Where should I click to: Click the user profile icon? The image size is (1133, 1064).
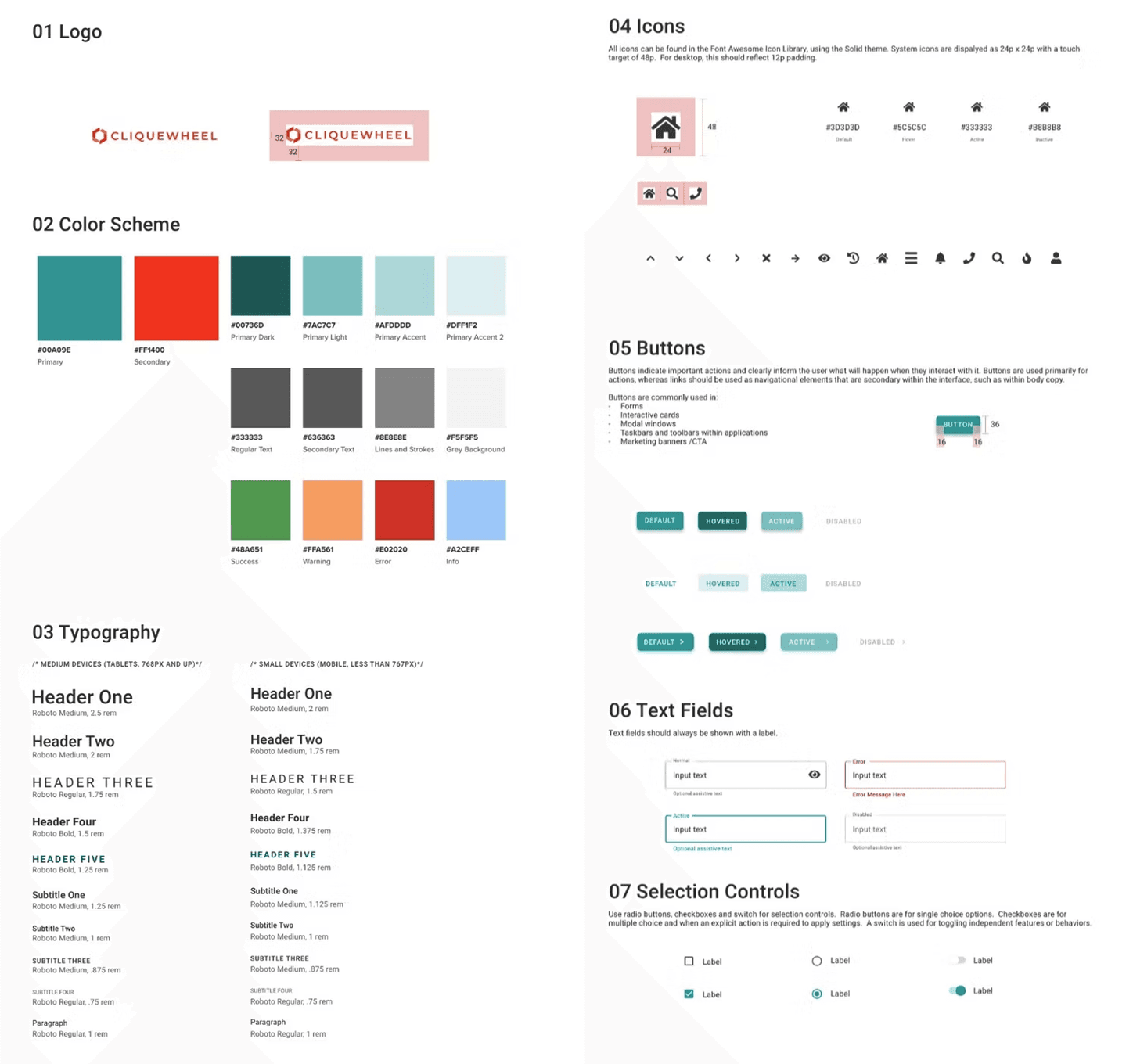click(1056, 258)
